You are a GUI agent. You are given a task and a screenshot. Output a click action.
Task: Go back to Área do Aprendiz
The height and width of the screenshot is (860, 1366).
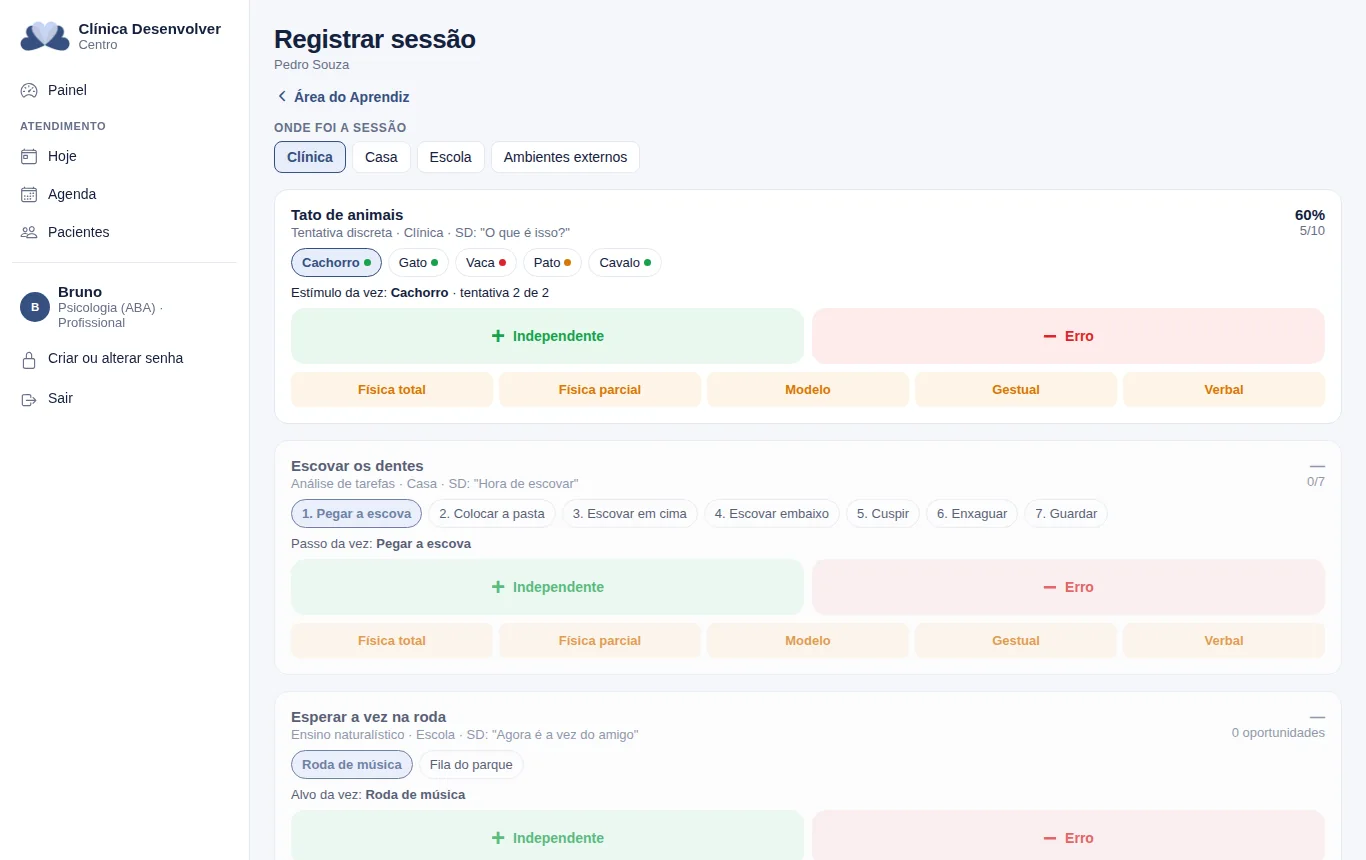click(x=342, y=97)
